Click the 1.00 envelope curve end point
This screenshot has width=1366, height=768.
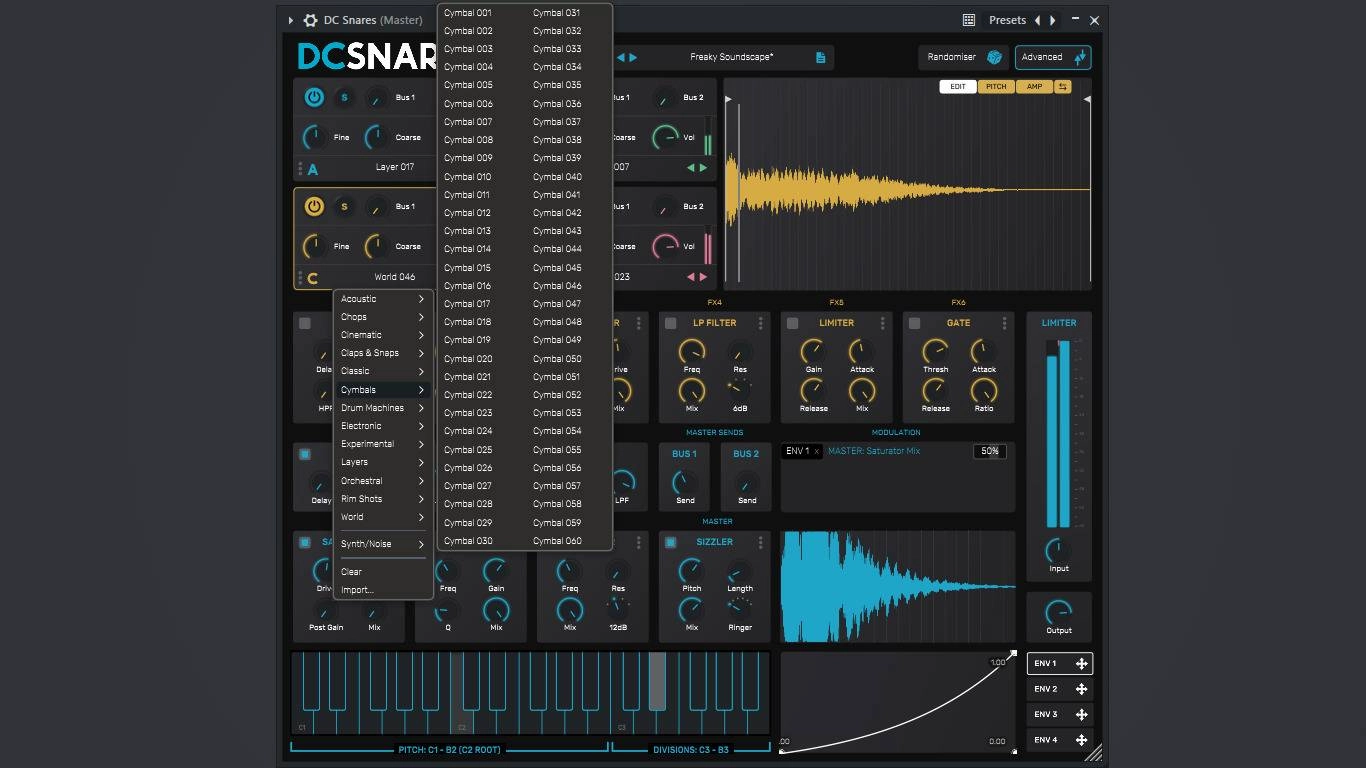[x=1013, y=654]
